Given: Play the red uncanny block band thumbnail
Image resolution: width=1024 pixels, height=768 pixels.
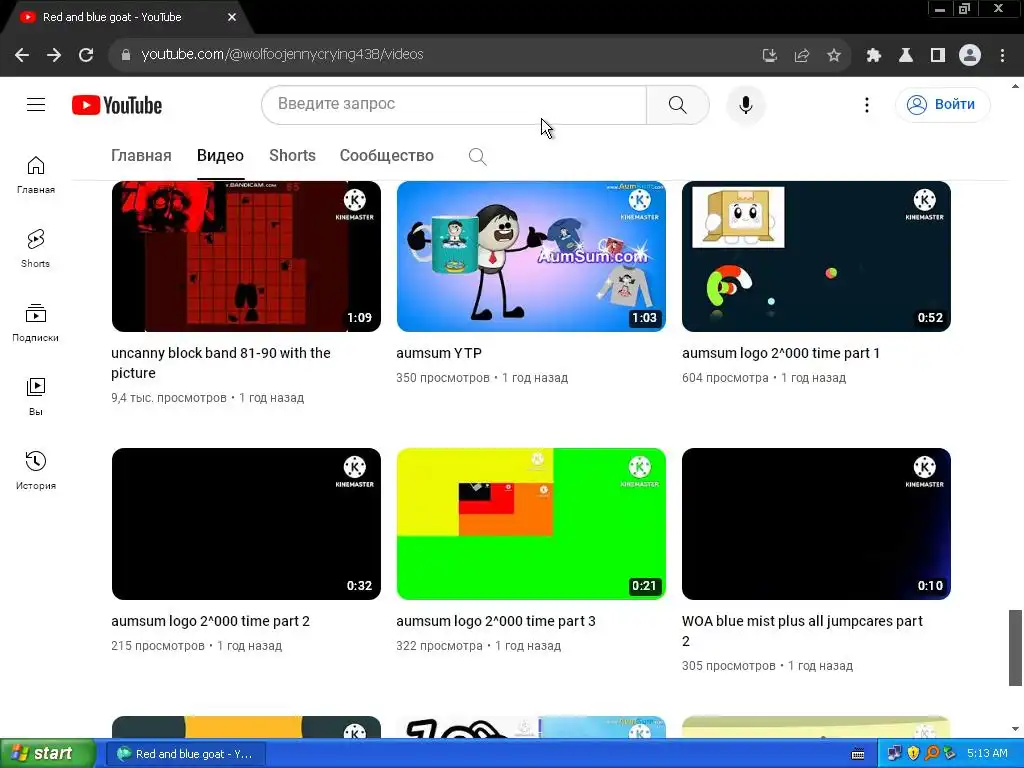Looking at the screenshot, I should tap(246, 257).
